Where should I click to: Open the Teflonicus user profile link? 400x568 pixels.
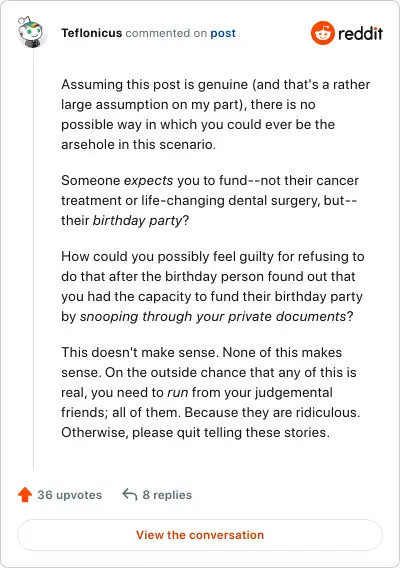[x=91, y=33]
